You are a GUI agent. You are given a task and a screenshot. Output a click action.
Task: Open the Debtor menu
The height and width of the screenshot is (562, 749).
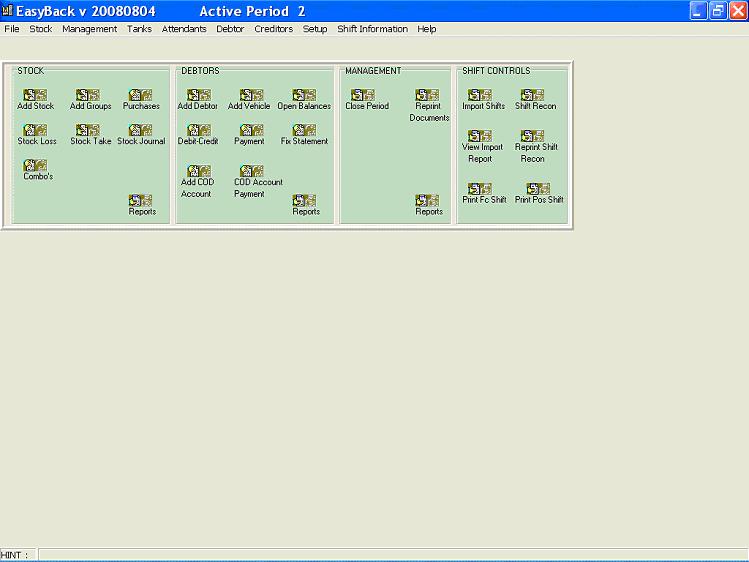tap(230, 29)
